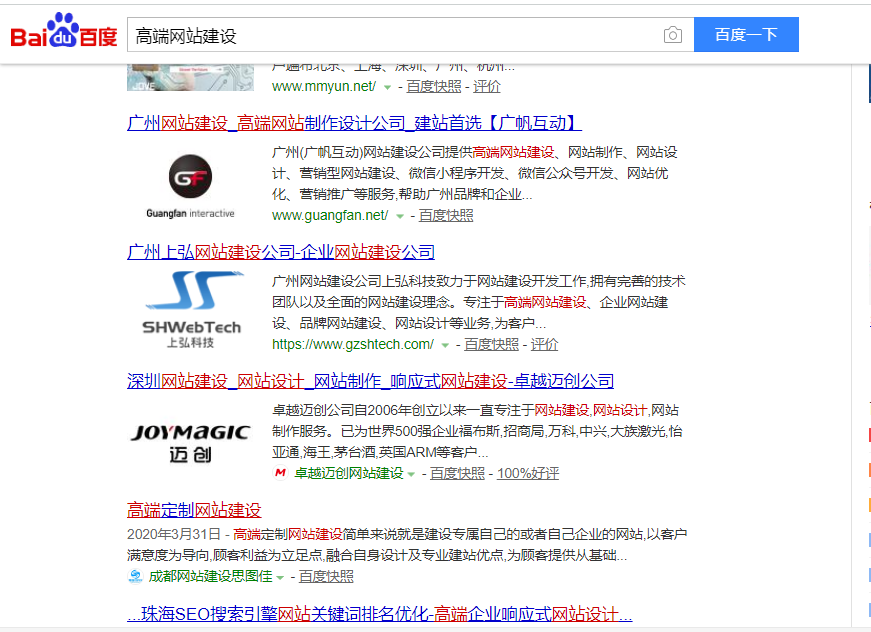The image size is (871, 632).
Task: Open the Baidu logo homepage
Action: pos(64,31)
